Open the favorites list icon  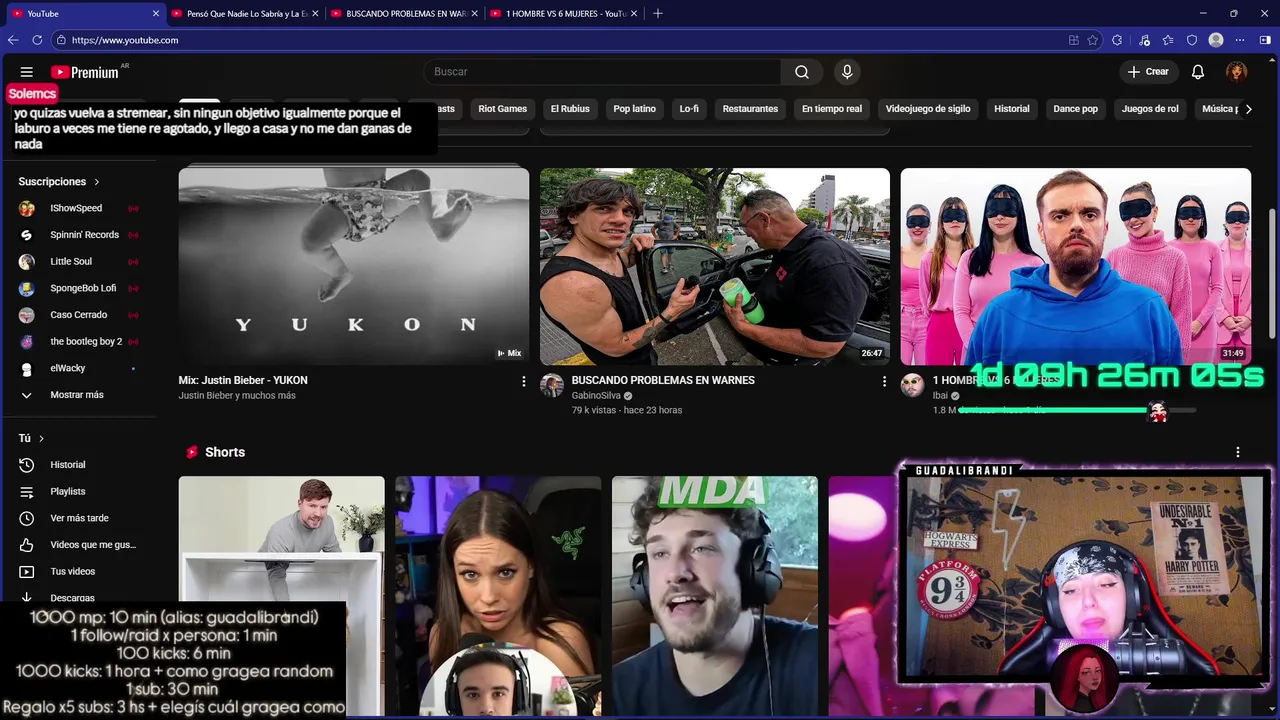pyautogui.click(x=1168, y=40)
